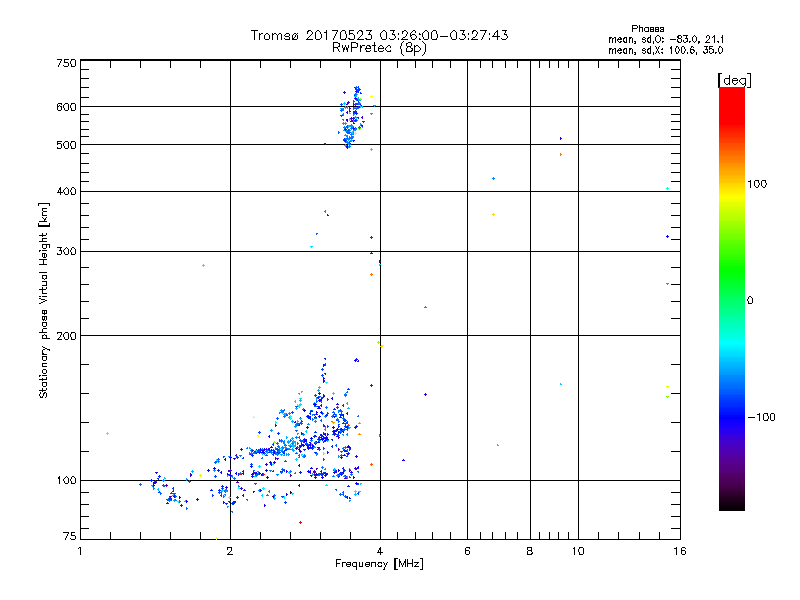800x600 pixels.
Task: Click the '8' frequency axis tick label
Action: tap(530, 551)
